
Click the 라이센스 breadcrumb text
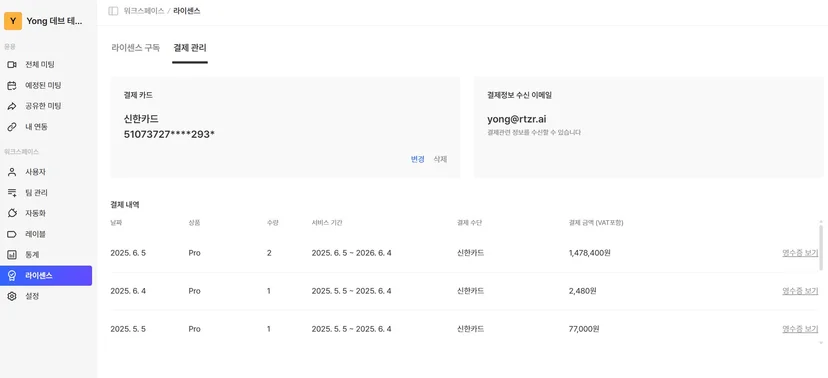[186, 11]
